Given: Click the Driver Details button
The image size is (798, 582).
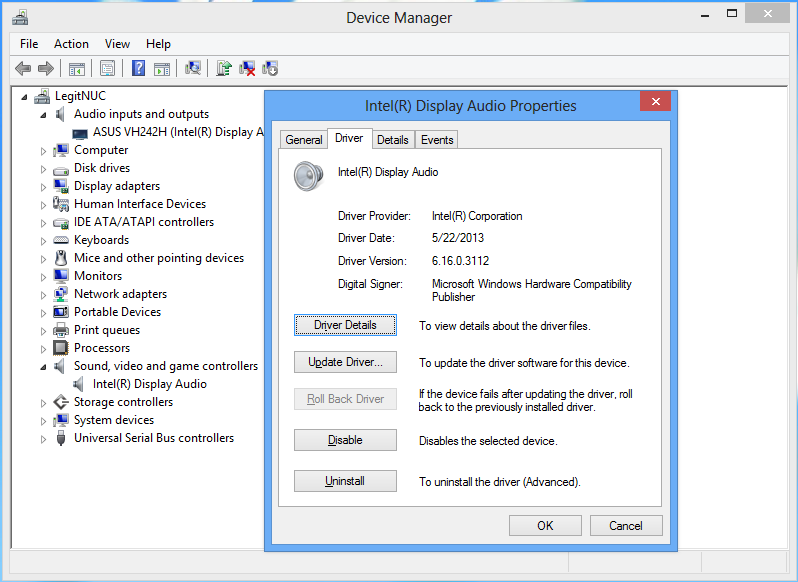Looking at the screenshot, I should pos(345,325).
